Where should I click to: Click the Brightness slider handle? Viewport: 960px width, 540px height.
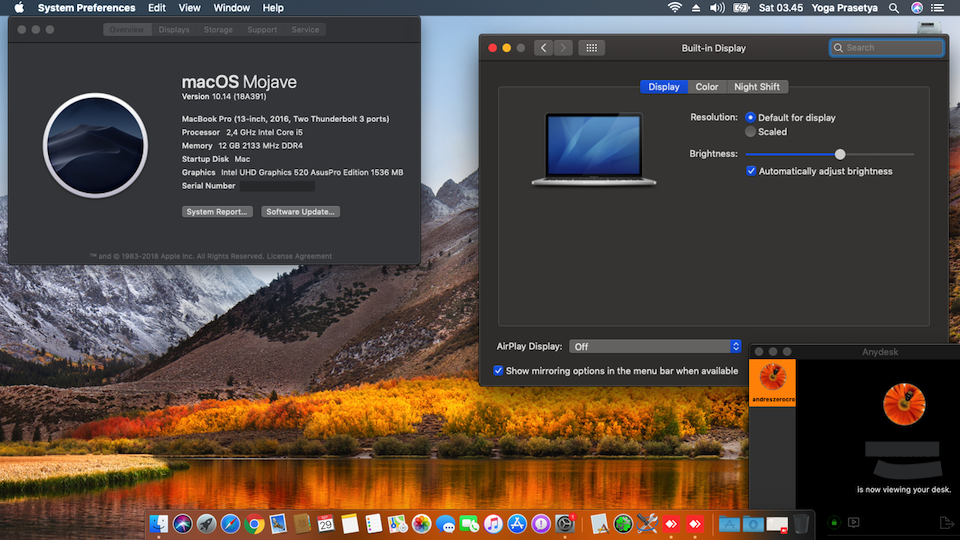(840, 154)
